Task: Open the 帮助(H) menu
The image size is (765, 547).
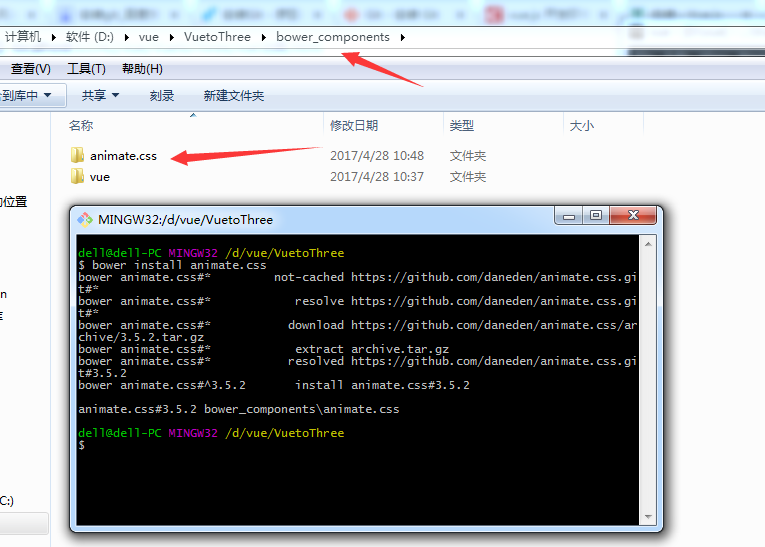Action: pos(142,69)
